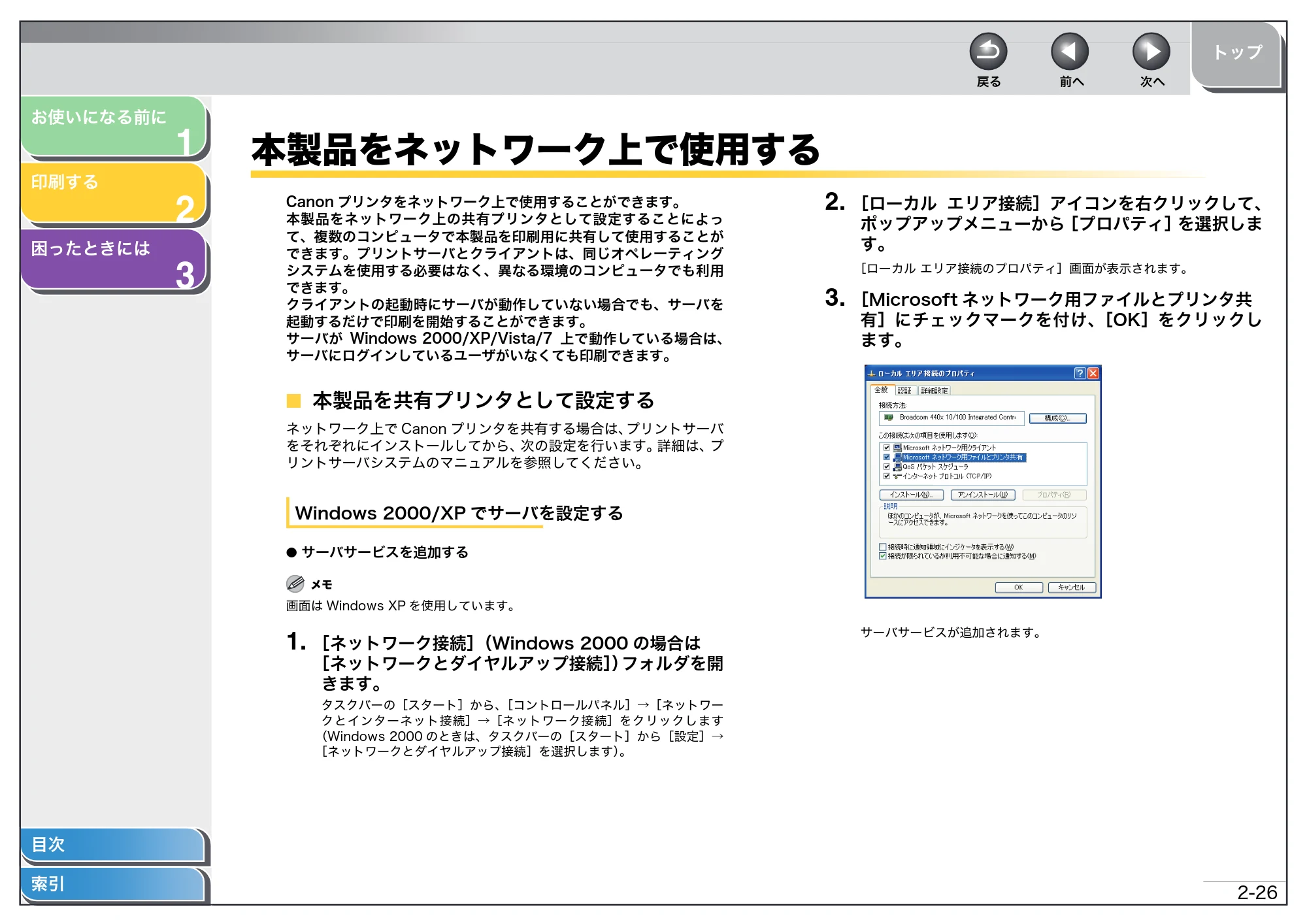Go to previous page with 前へ arrow
The width and height of the screenshot is (1307, 924).
1070,52
